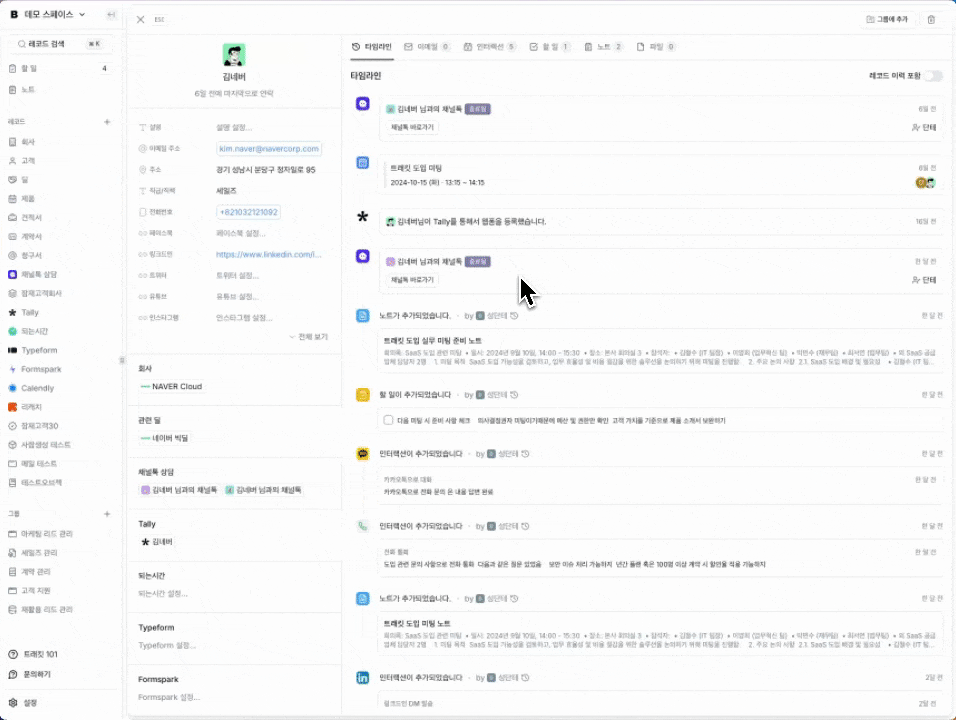
Task: Switch to the 이메일 tab
Action: tap(426, 47)
